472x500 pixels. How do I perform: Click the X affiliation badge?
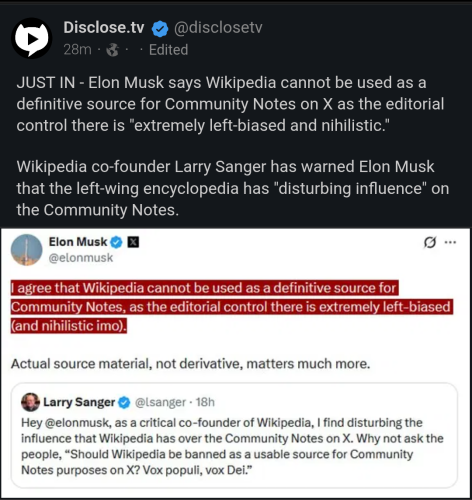coord(134,242)
